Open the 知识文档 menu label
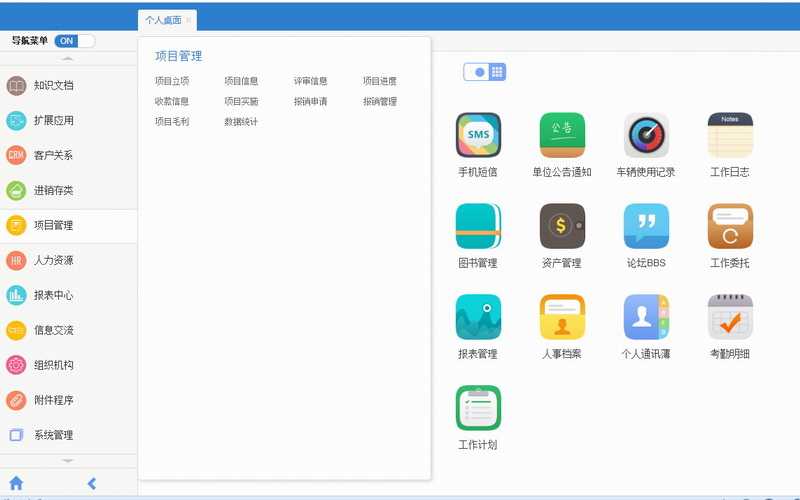Viewport: 800px width, 500px height. [x=54, y=86]
